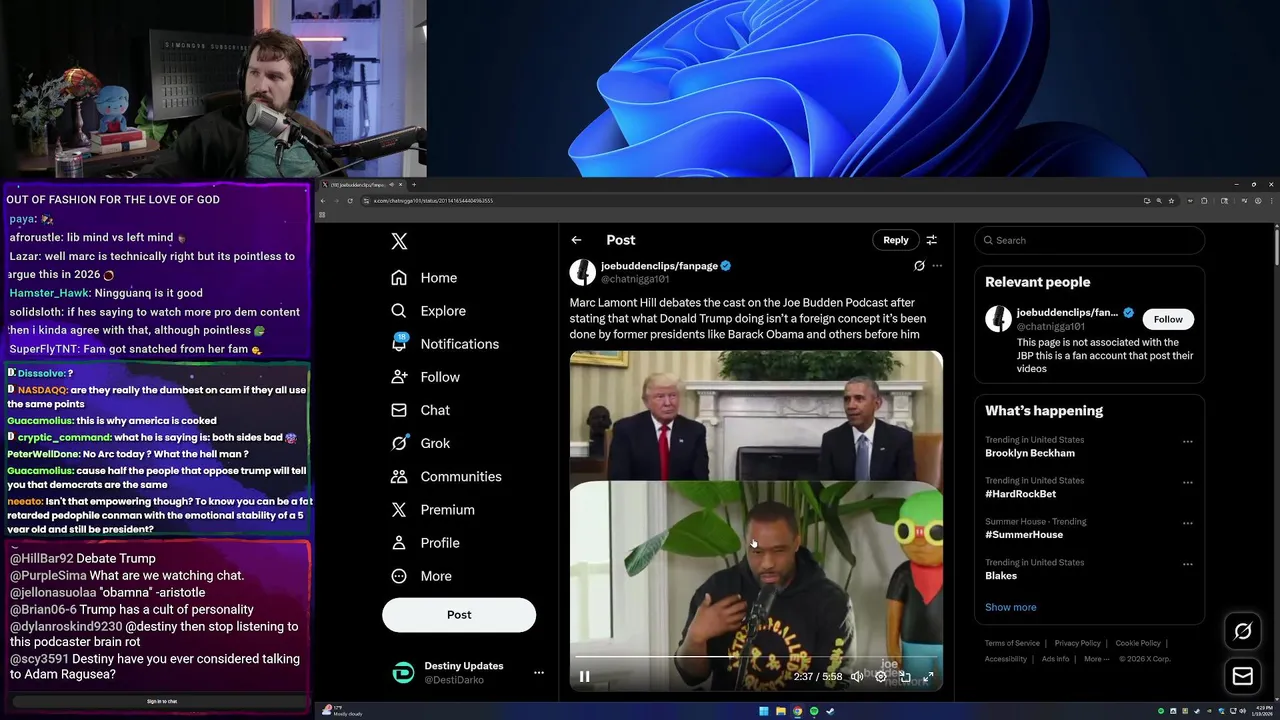The width and height of the screenshot is (1280, 720).
Task: Click the Chrome address bar URL
Action: (x=433, y=201)
